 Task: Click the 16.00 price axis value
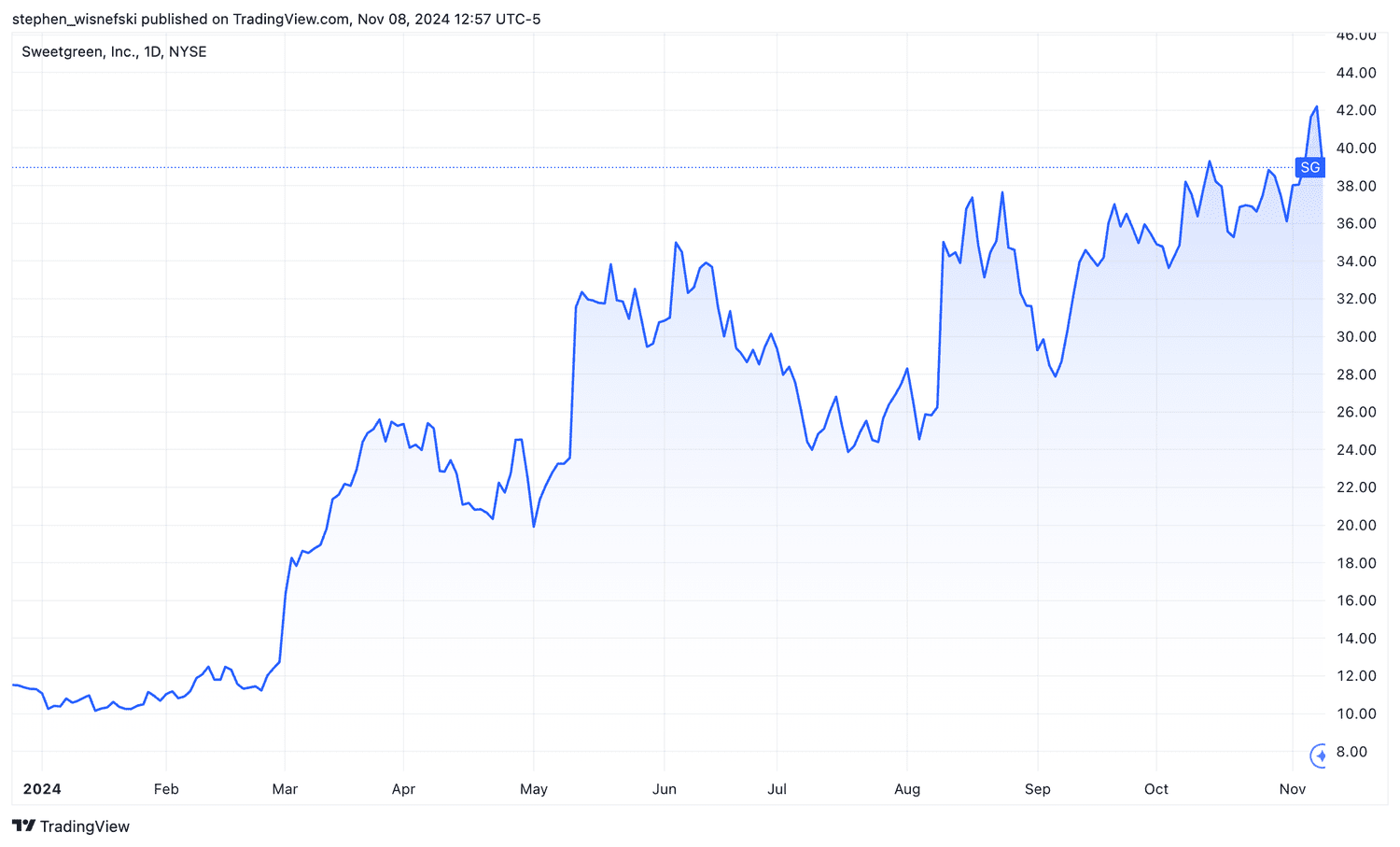pos(1356,600)
